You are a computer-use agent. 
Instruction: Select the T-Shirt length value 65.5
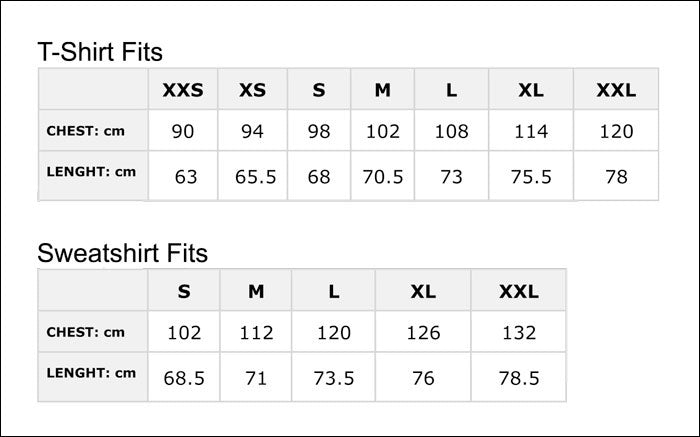pos(255,177)
